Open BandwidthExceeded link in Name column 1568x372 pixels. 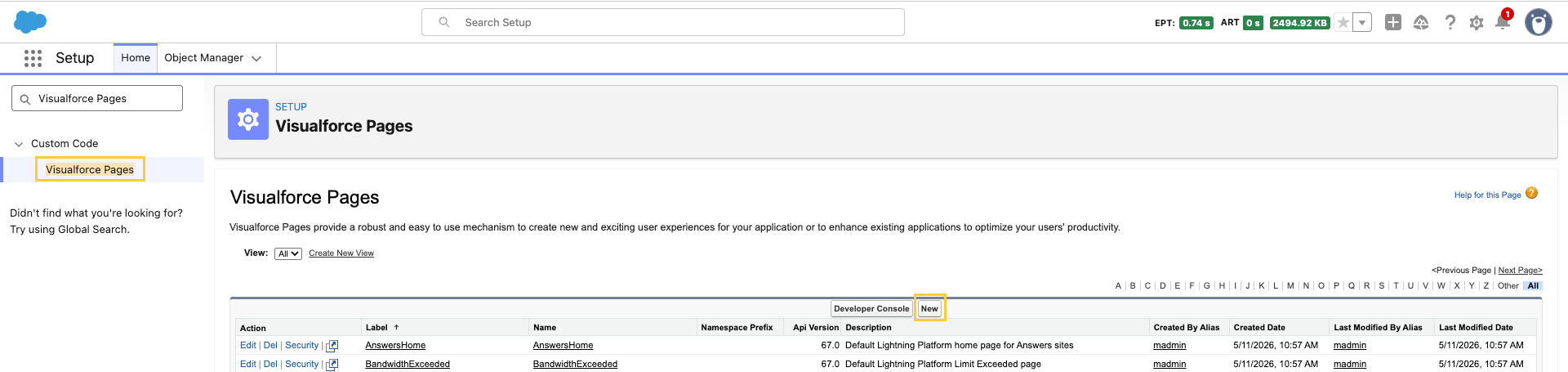(x=575, y=364)
